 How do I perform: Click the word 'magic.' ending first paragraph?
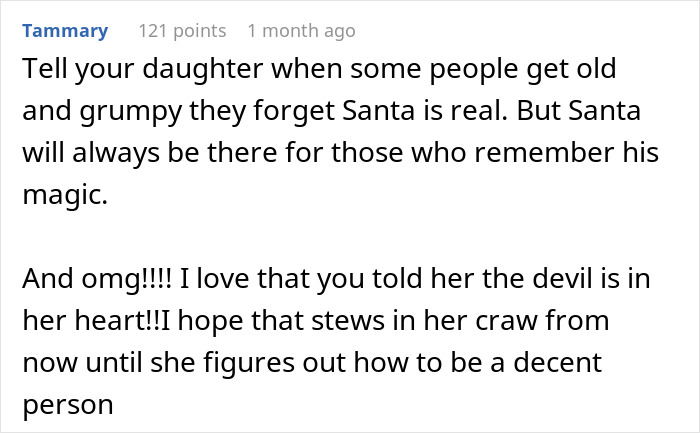tap(65, 195)
